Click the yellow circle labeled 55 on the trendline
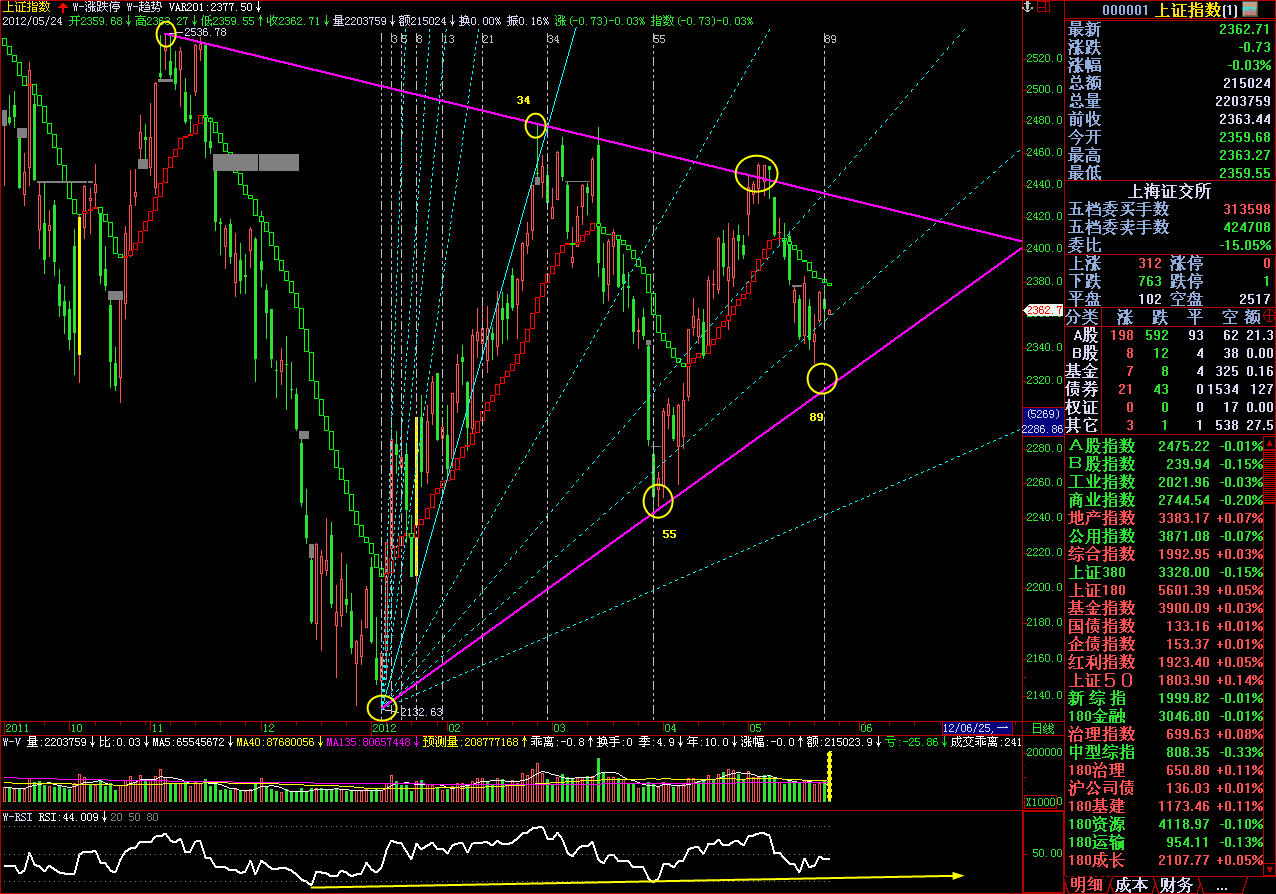1276x894 pixels. point(657,500)
